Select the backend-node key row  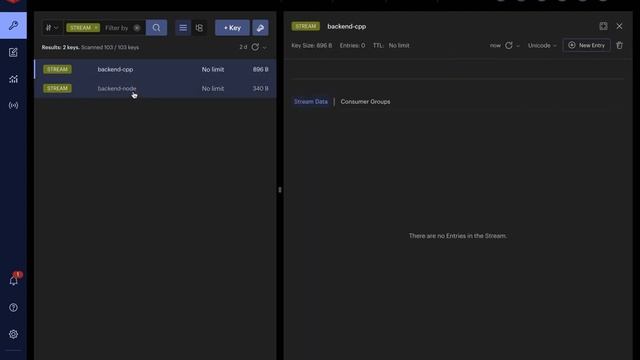(x=155, y=88)
